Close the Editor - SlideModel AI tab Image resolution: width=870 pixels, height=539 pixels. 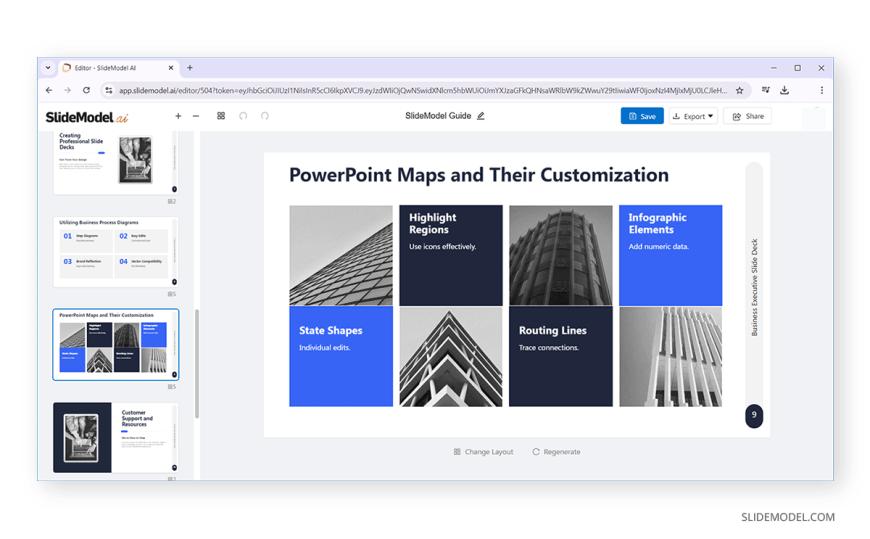click(171, 68)
